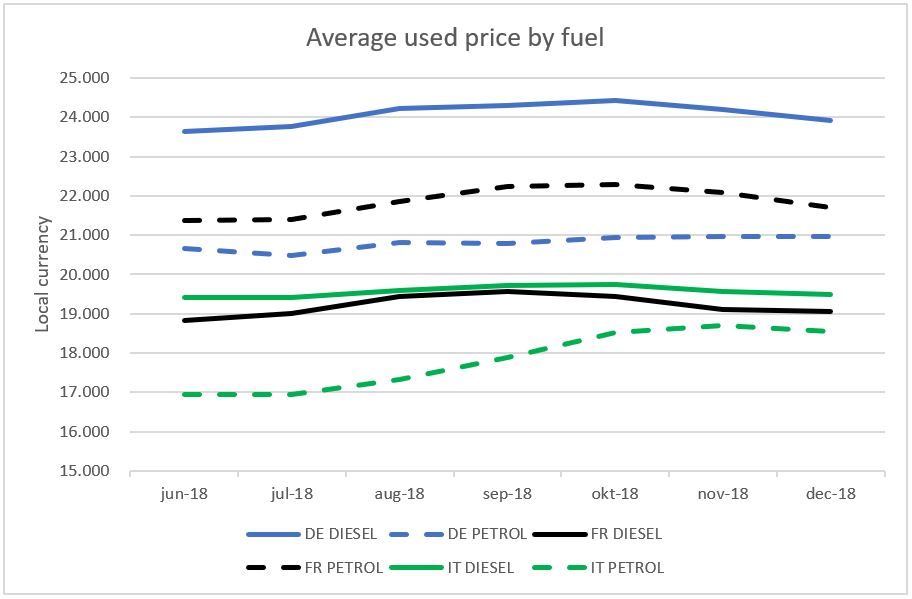
Task: Select the okt-18 horizontal axis label
Action: click(615, 493)
